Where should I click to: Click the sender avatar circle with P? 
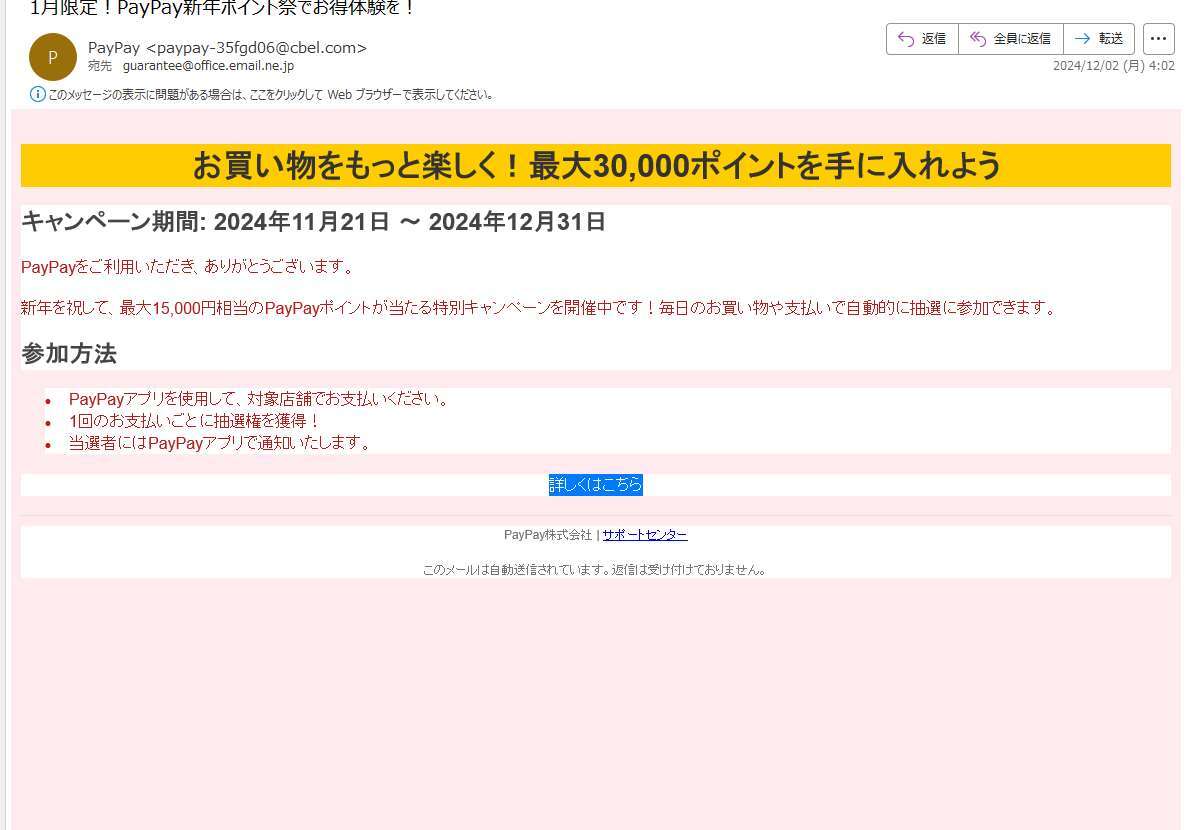pyautogui.click(x=53, y=57)
